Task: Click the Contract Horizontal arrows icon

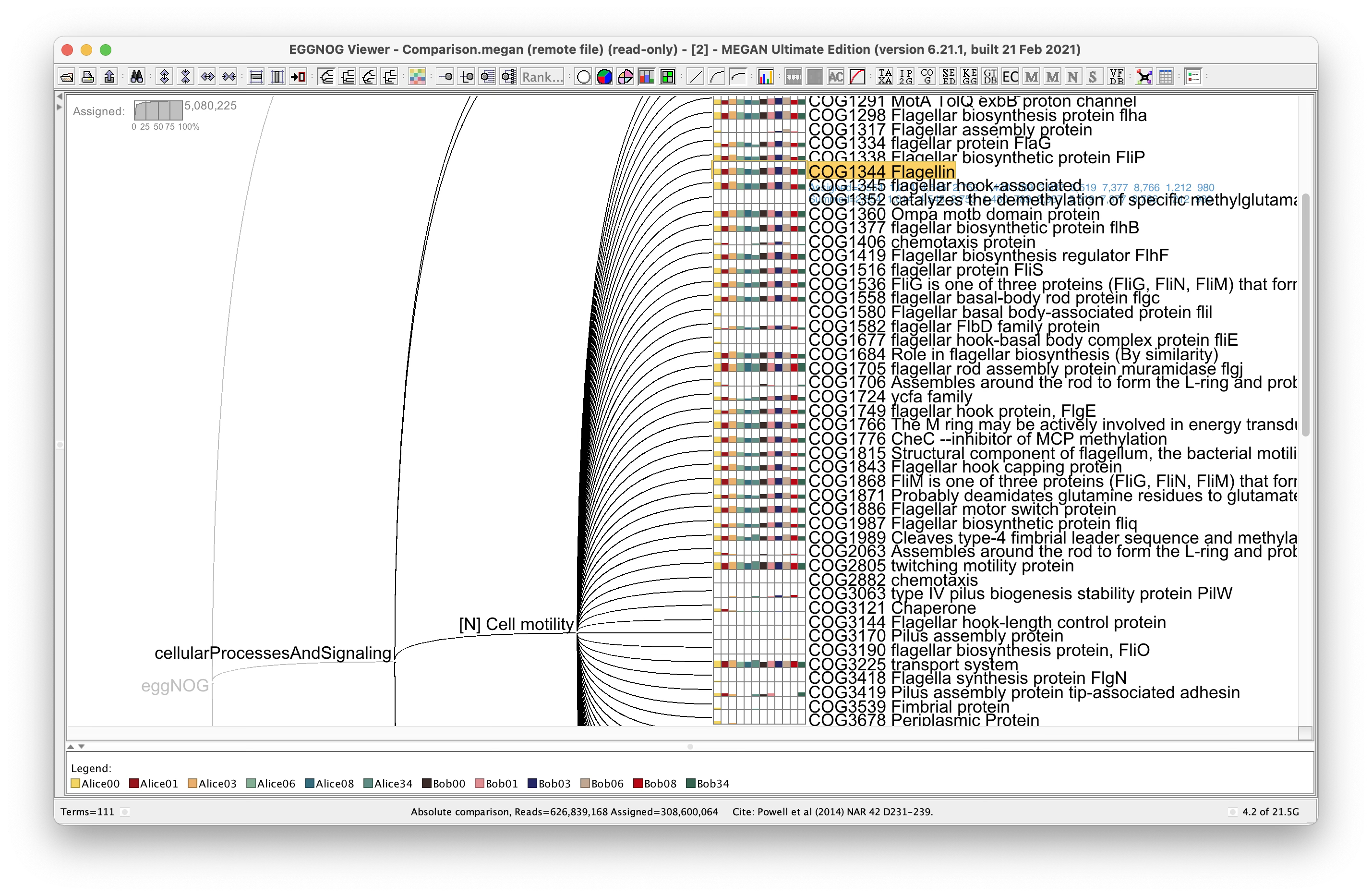Action: (229, 77)
